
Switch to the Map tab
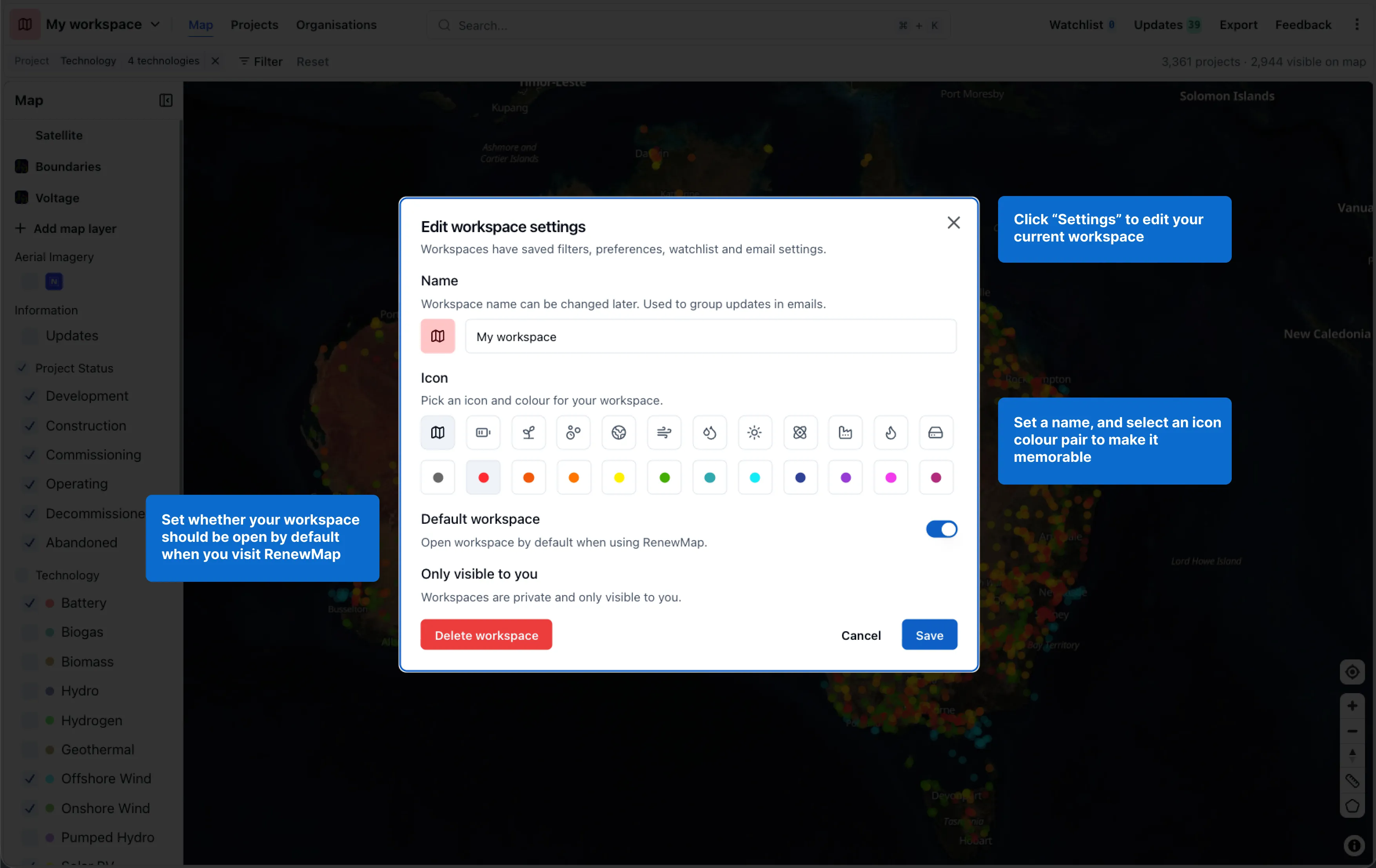click(201, 25)
